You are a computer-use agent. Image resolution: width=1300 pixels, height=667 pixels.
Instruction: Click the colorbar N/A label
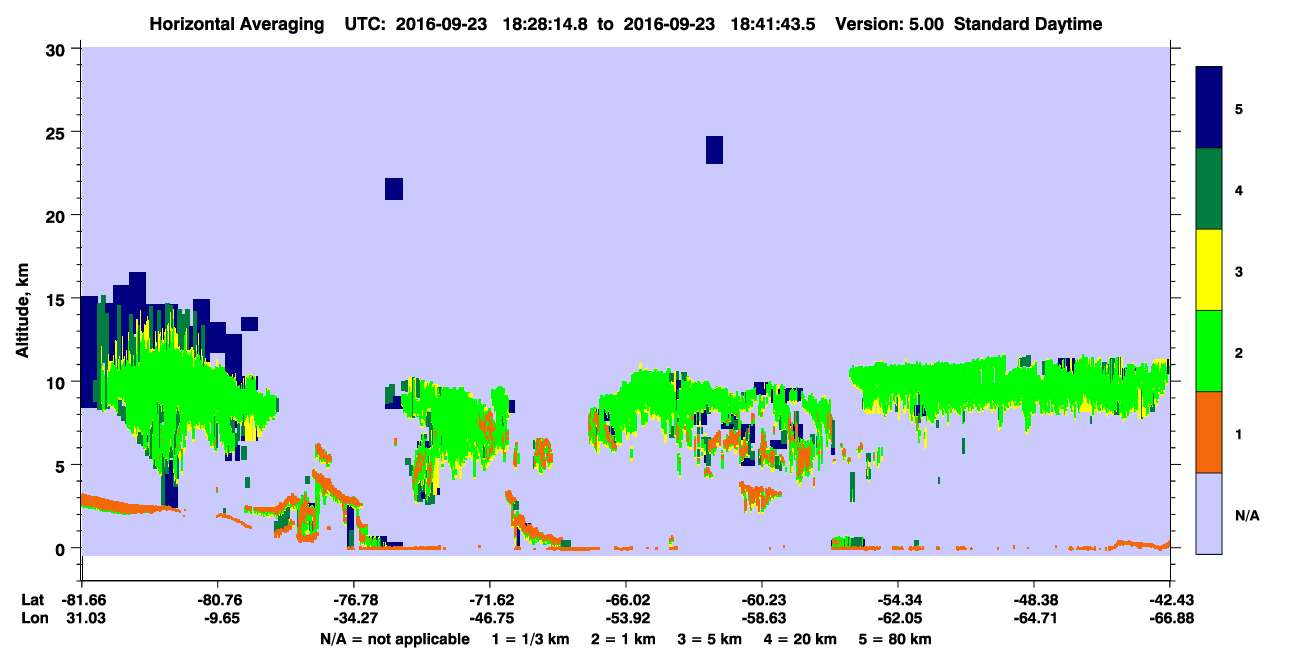[1247, 515]
